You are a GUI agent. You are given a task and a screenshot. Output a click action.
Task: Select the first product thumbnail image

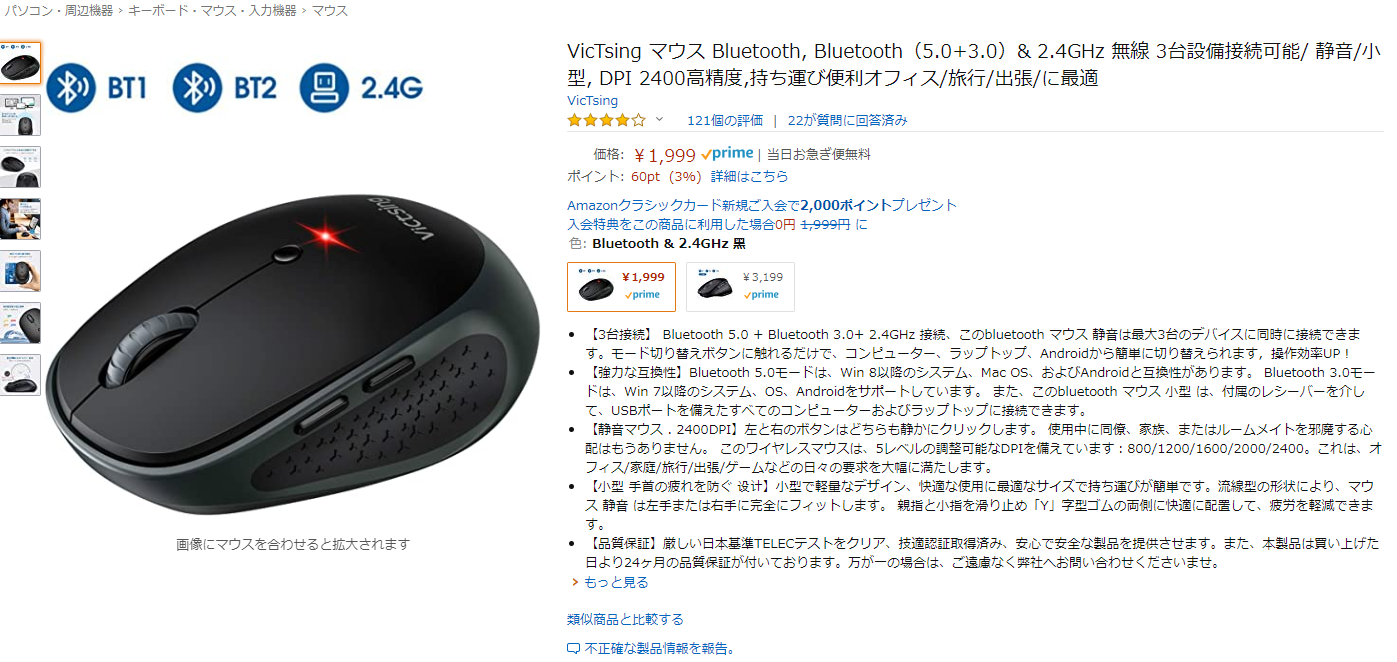(x=20, y=63)
